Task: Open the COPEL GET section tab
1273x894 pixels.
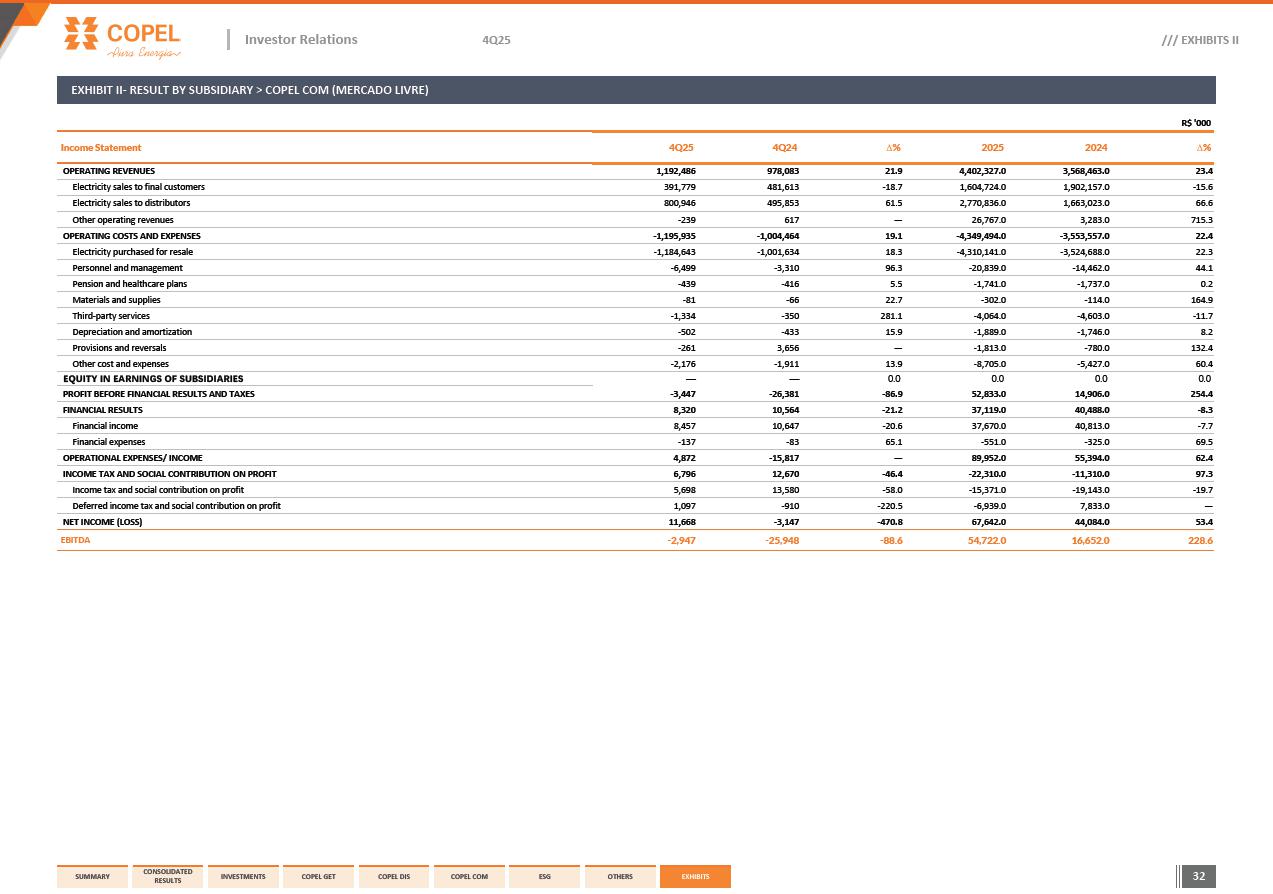Action: click(318, 877)
